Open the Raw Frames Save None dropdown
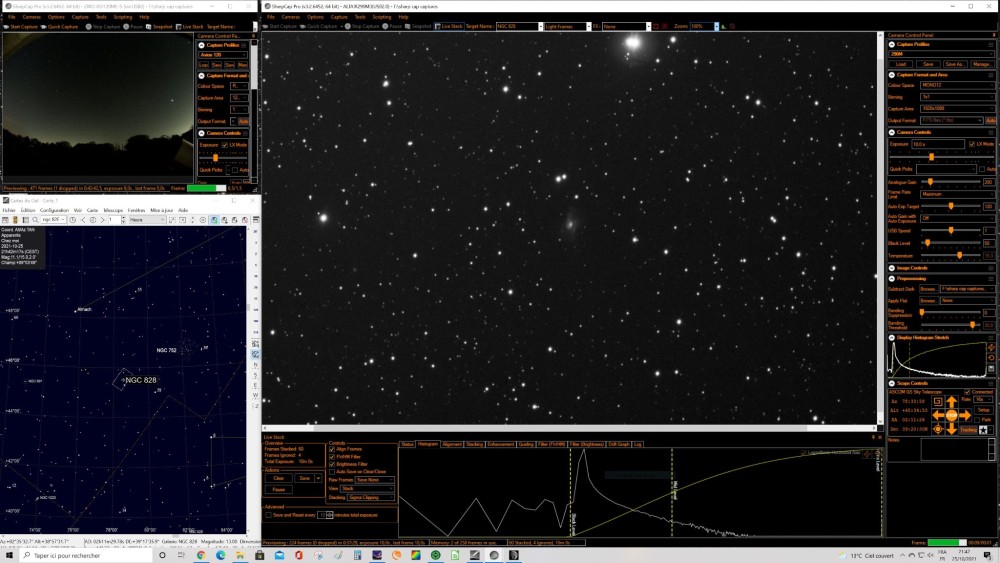Screen dimensions: 1000x563 pyautogui.click(x=374, y=479)
